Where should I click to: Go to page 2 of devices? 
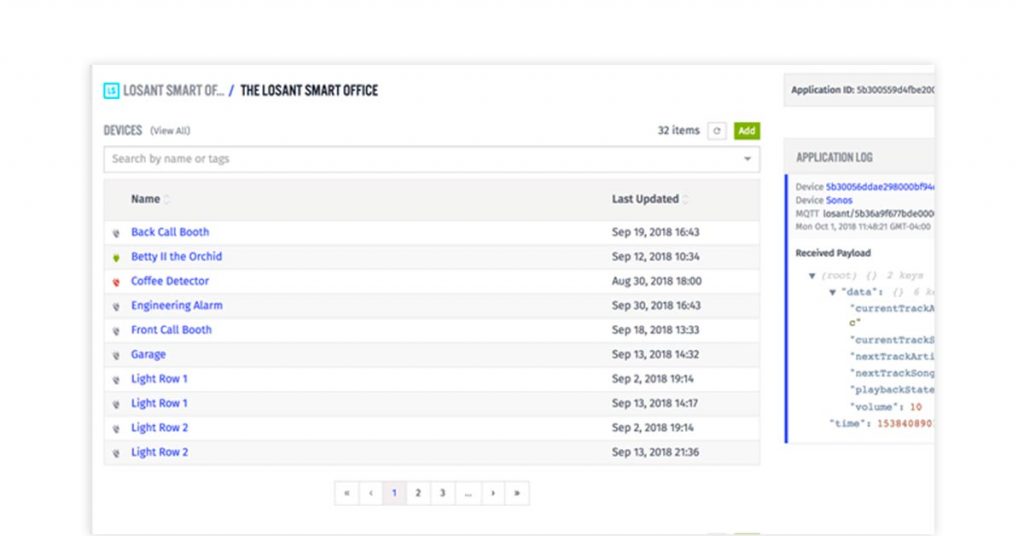418,493
